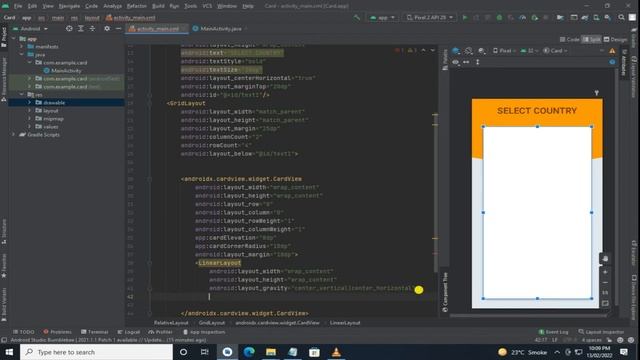Open Microsoft Edge from the taskbar
Screen dimensions: 640x360
point(249,352)
